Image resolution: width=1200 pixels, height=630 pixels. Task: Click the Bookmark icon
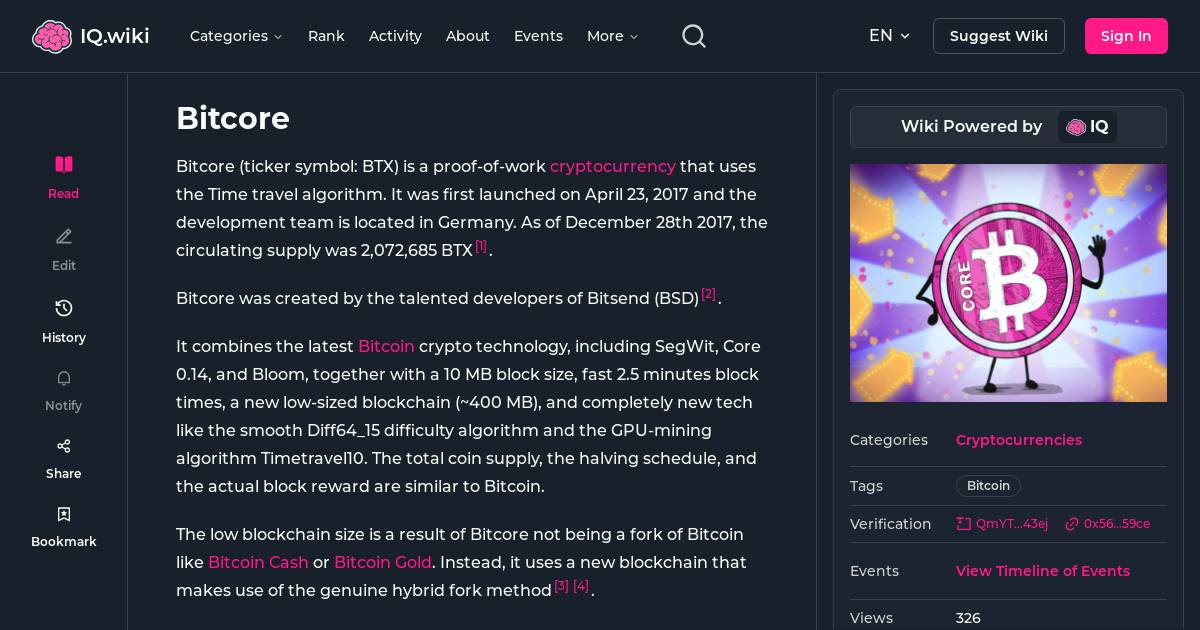click(x=63, y=514)
